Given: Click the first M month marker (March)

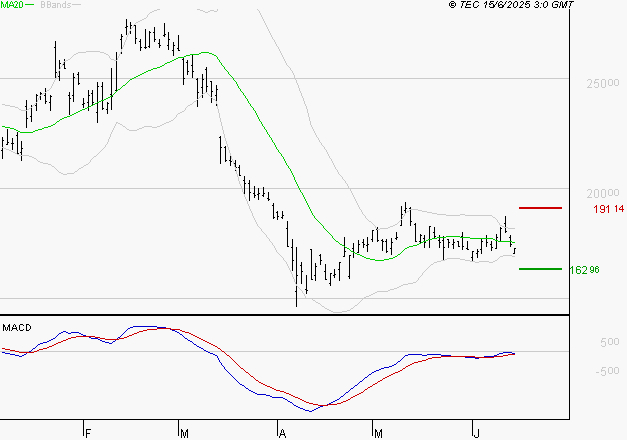Looking at the screenshot, I should point(184,434).
